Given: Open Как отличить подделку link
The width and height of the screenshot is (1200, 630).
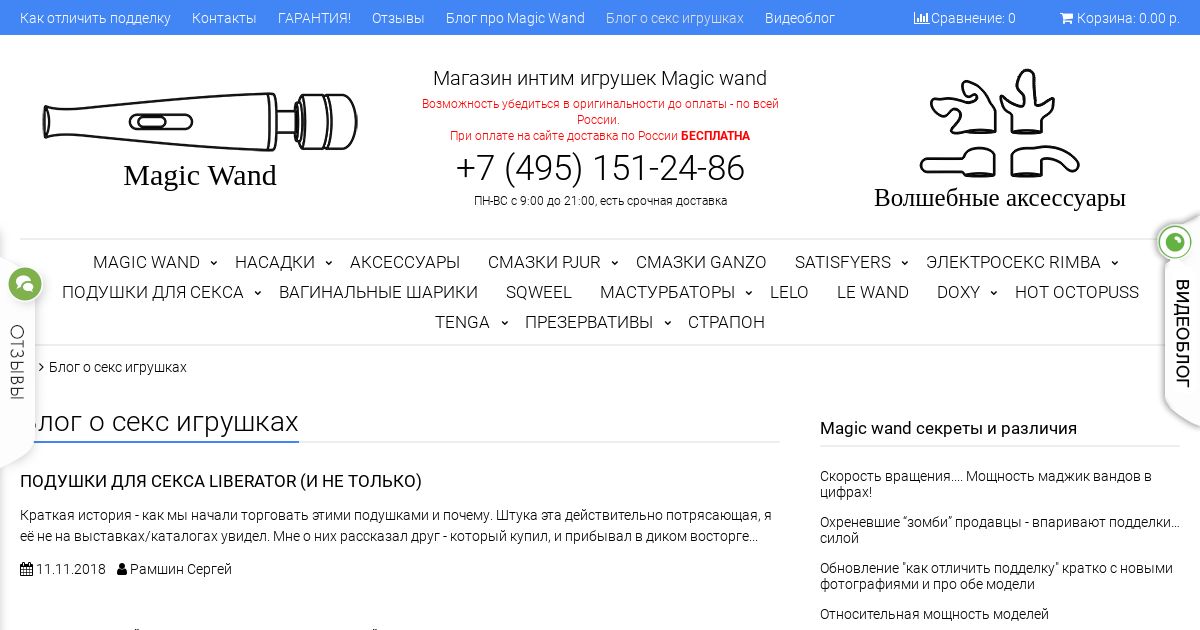Looking at the screenshot, I should click(95, 18).
